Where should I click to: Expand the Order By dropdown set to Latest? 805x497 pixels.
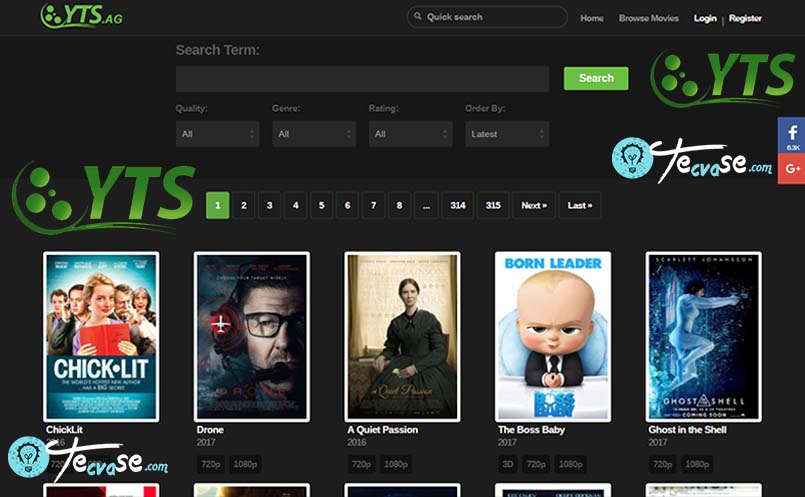507,134
